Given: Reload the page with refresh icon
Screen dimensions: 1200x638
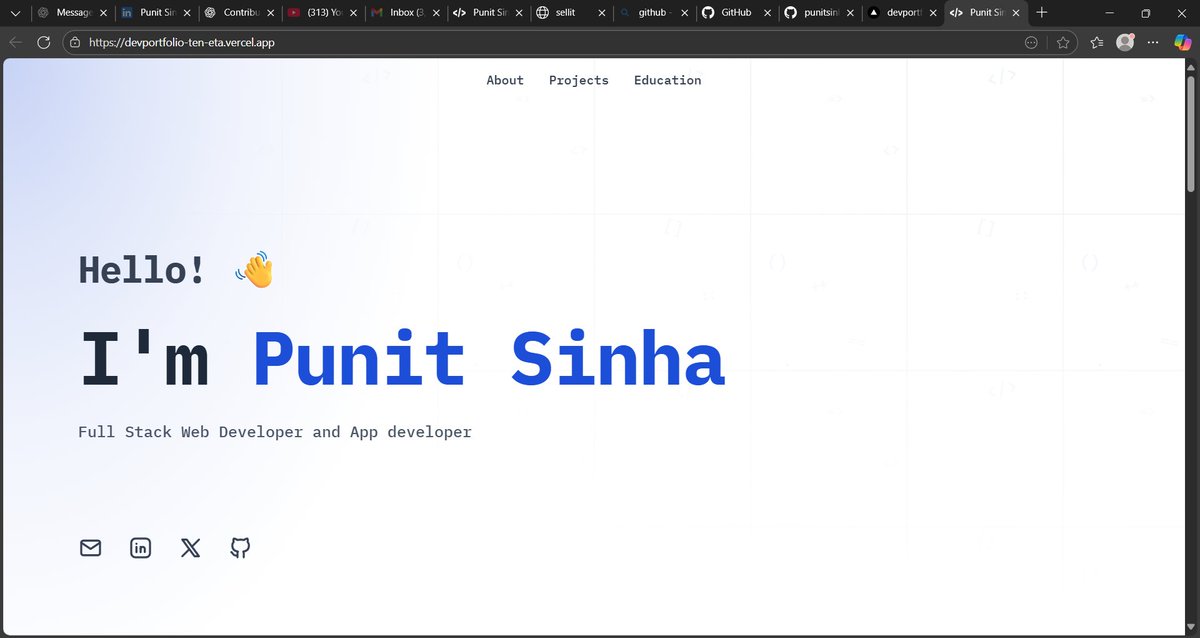Looking at the screenshot, I should [44, 42].
